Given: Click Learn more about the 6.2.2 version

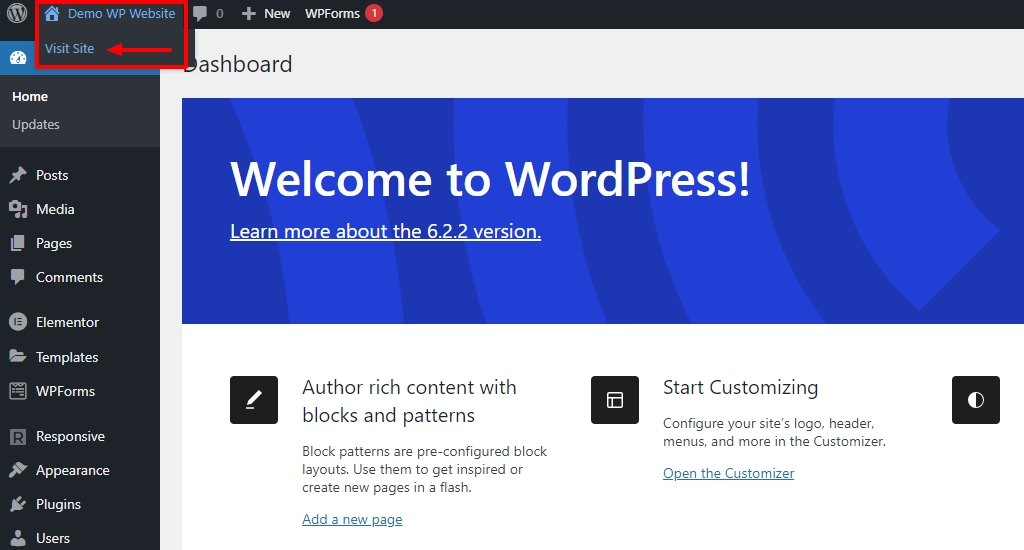Looking at the screenshot, I should tap(385, 231).
